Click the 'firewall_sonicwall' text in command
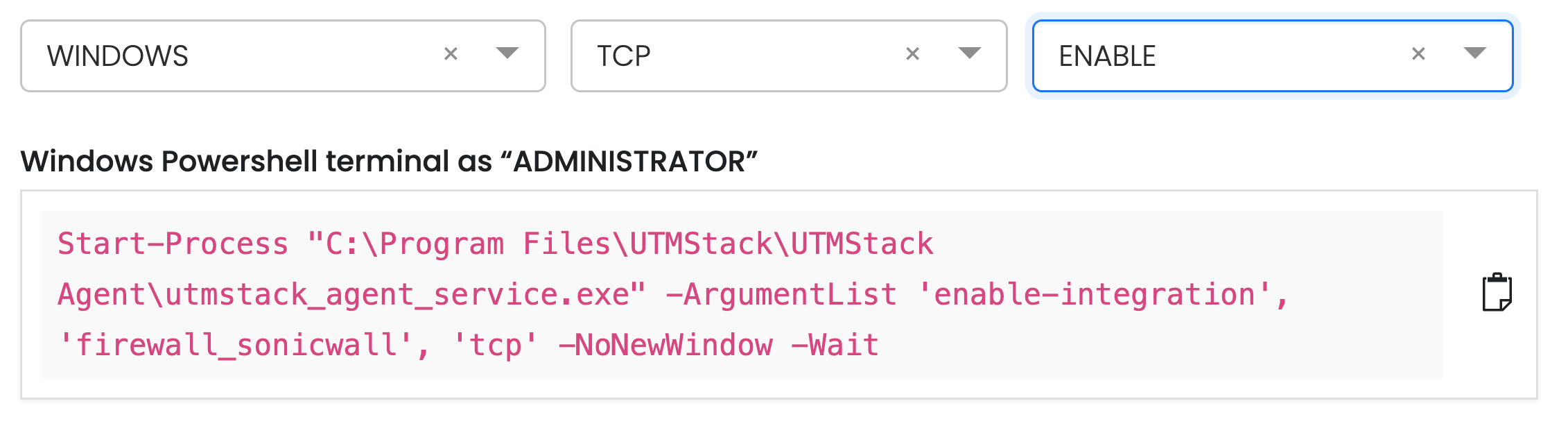 coord(236,345)
